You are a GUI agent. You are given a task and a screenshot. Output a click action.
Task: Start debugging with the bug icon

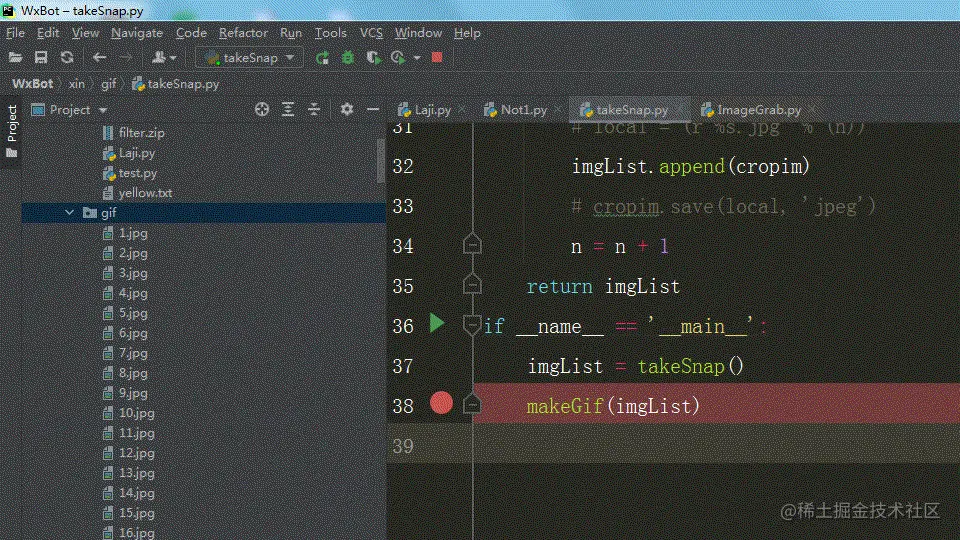coord(348,58)
